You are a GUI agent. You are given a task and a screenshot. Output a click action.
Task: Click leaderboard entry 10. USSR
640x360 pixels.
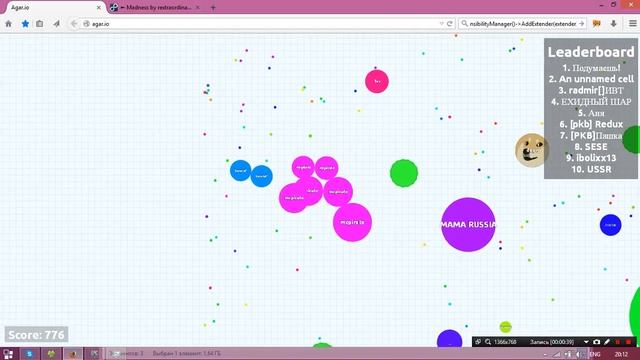[x=591, y=169]
